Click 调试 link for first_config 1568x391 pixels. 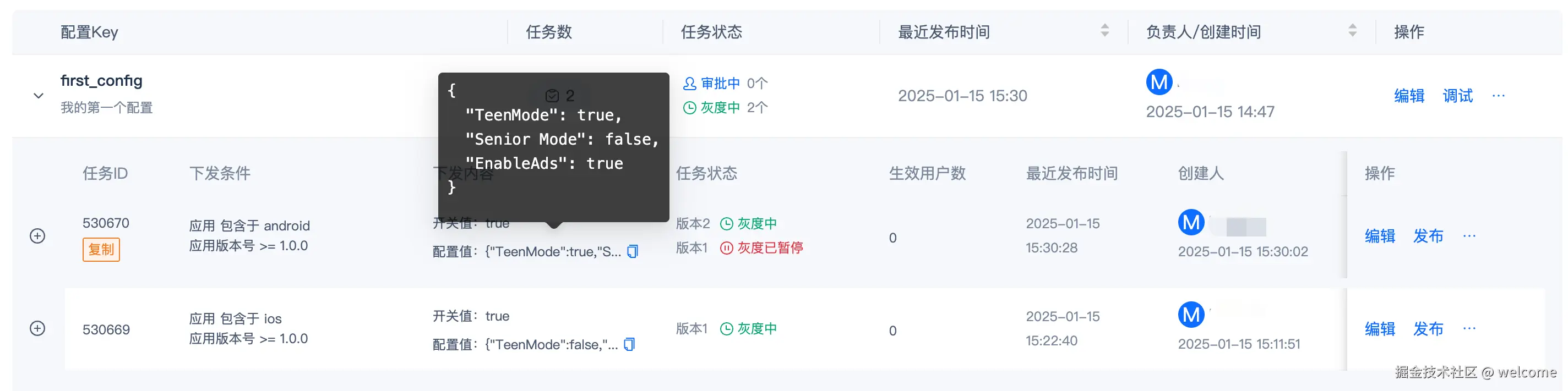click(x=1458, y=96)
